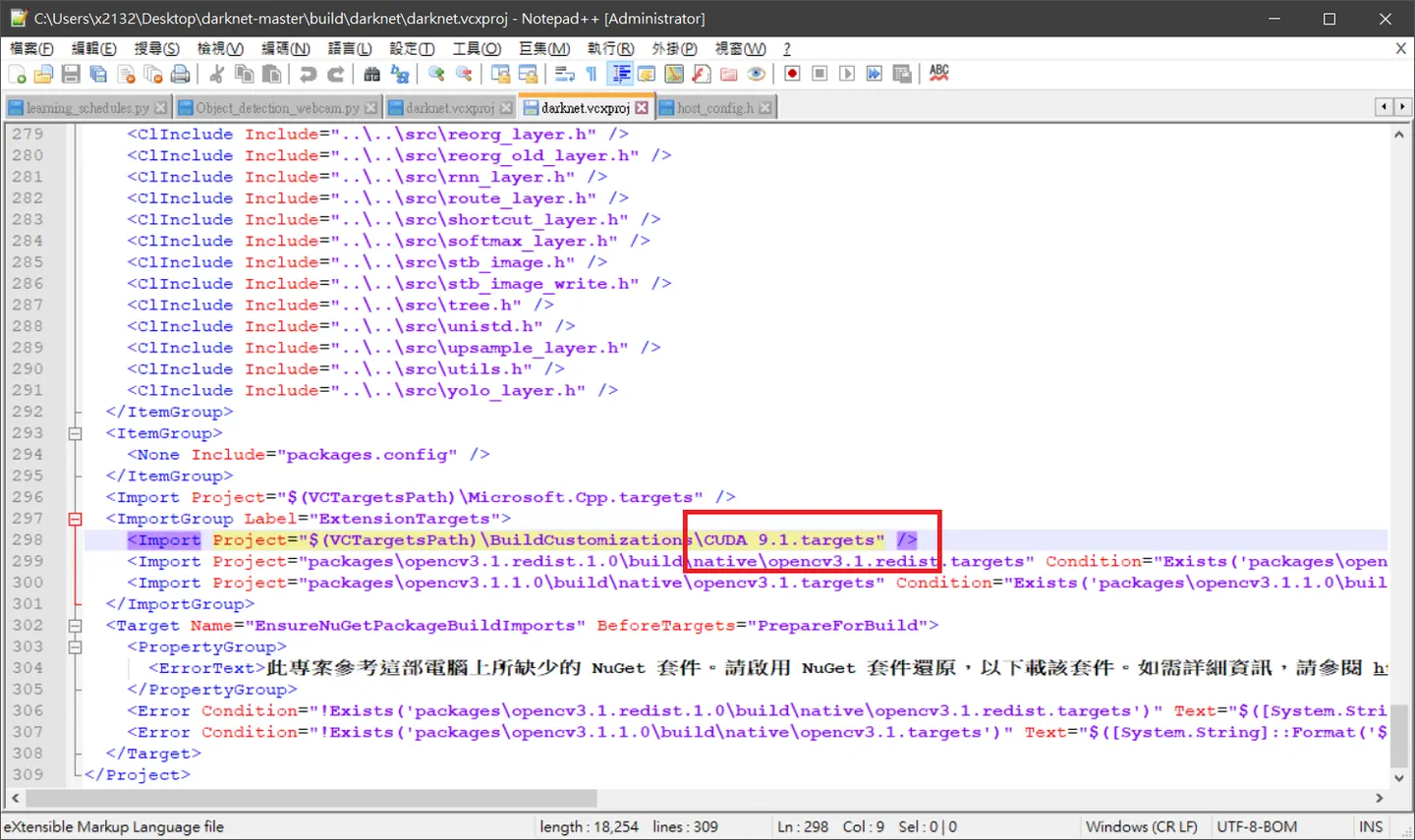Click the Find binoculars icon
The image size is (1415, 840).
pyautogui.click(x=371, y=74)
